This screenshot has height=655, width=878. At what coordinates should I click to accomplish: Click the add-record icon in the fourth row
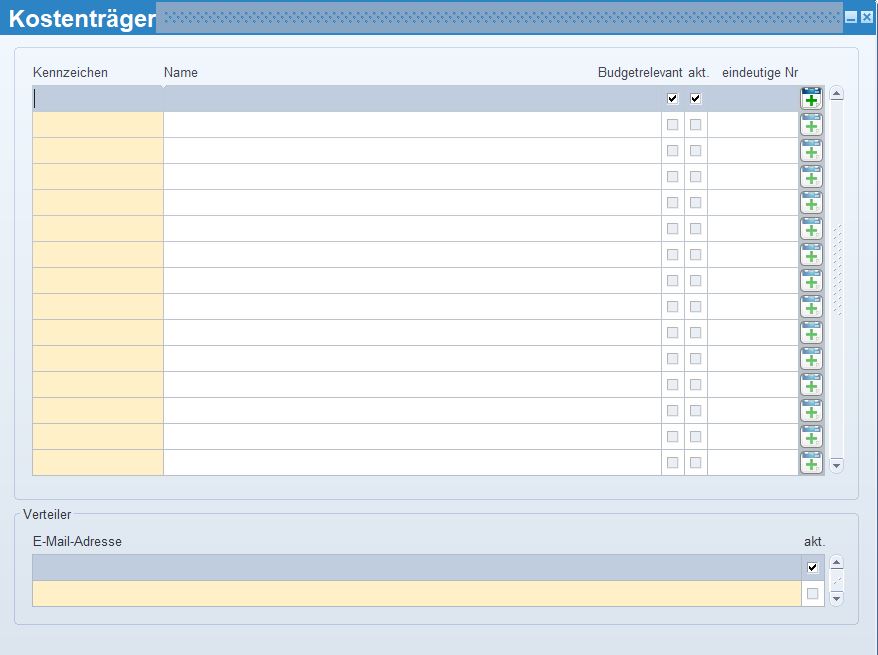(x=811, y=176)
